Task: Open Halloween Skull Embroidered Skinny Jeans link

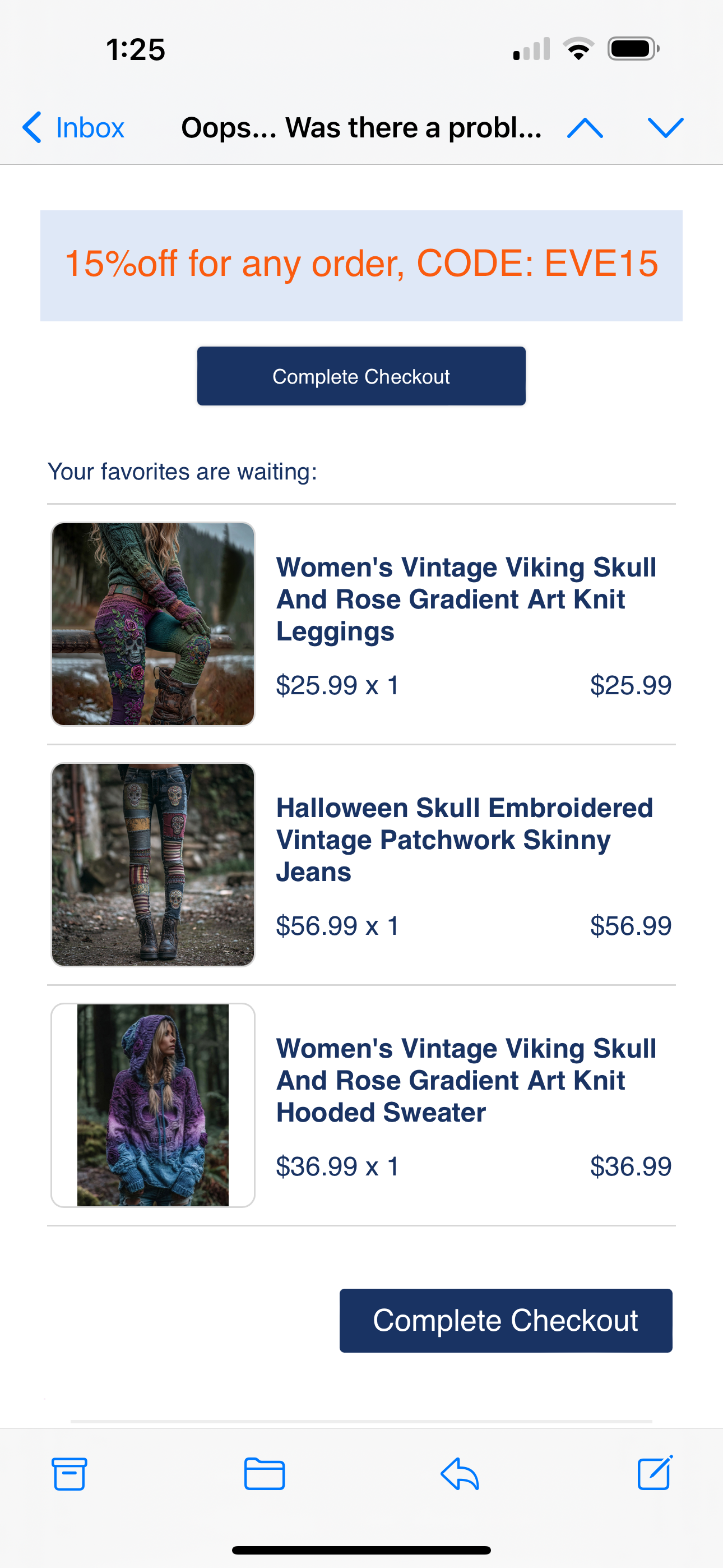Action: [x=465, y=840]
